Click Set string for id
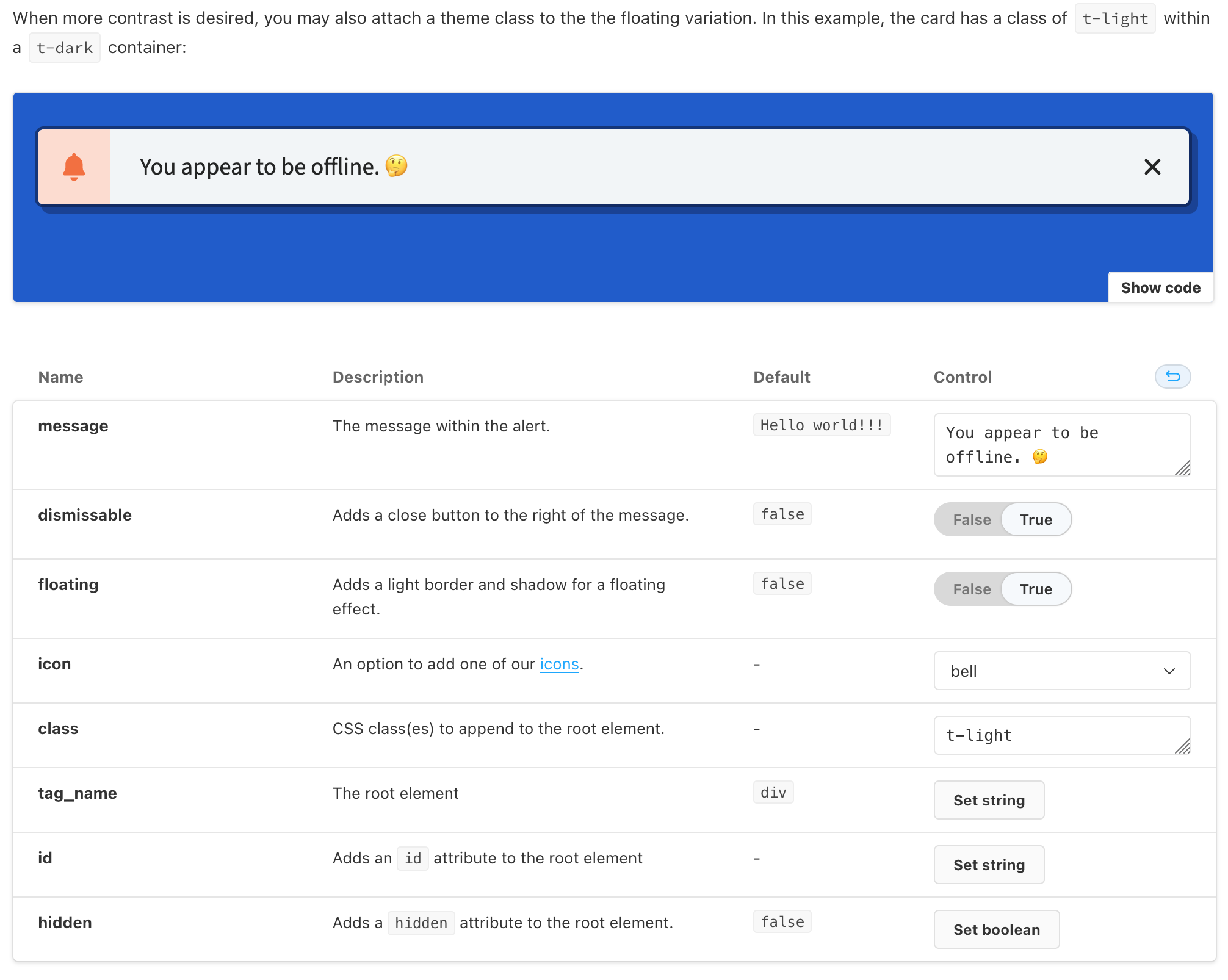The width and height of the screenshot is (1228, 980). pos(989,865)
